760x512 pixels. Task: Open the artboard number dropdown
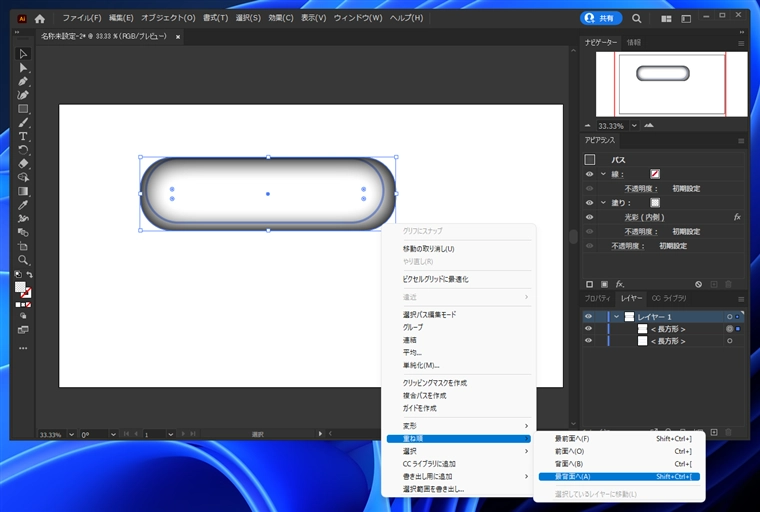171,434
